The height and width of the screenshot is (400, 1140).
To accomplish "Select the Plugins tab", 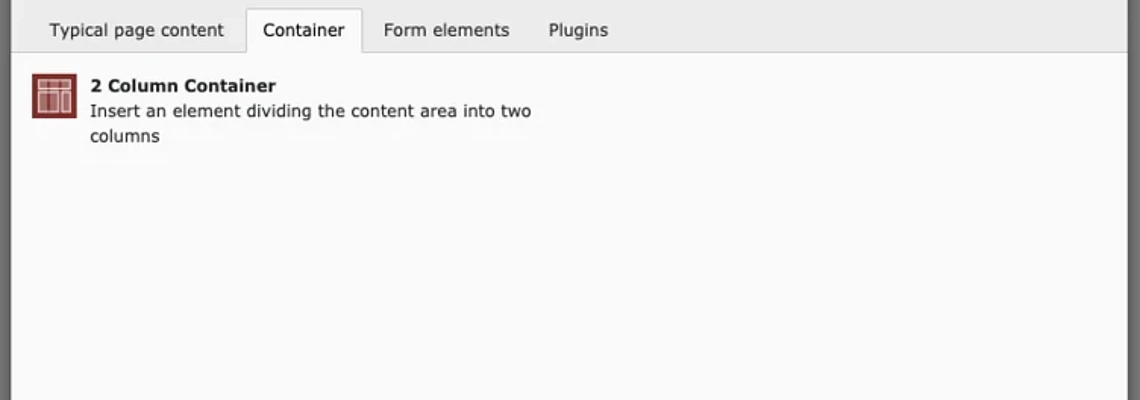I will click(578, 30).
